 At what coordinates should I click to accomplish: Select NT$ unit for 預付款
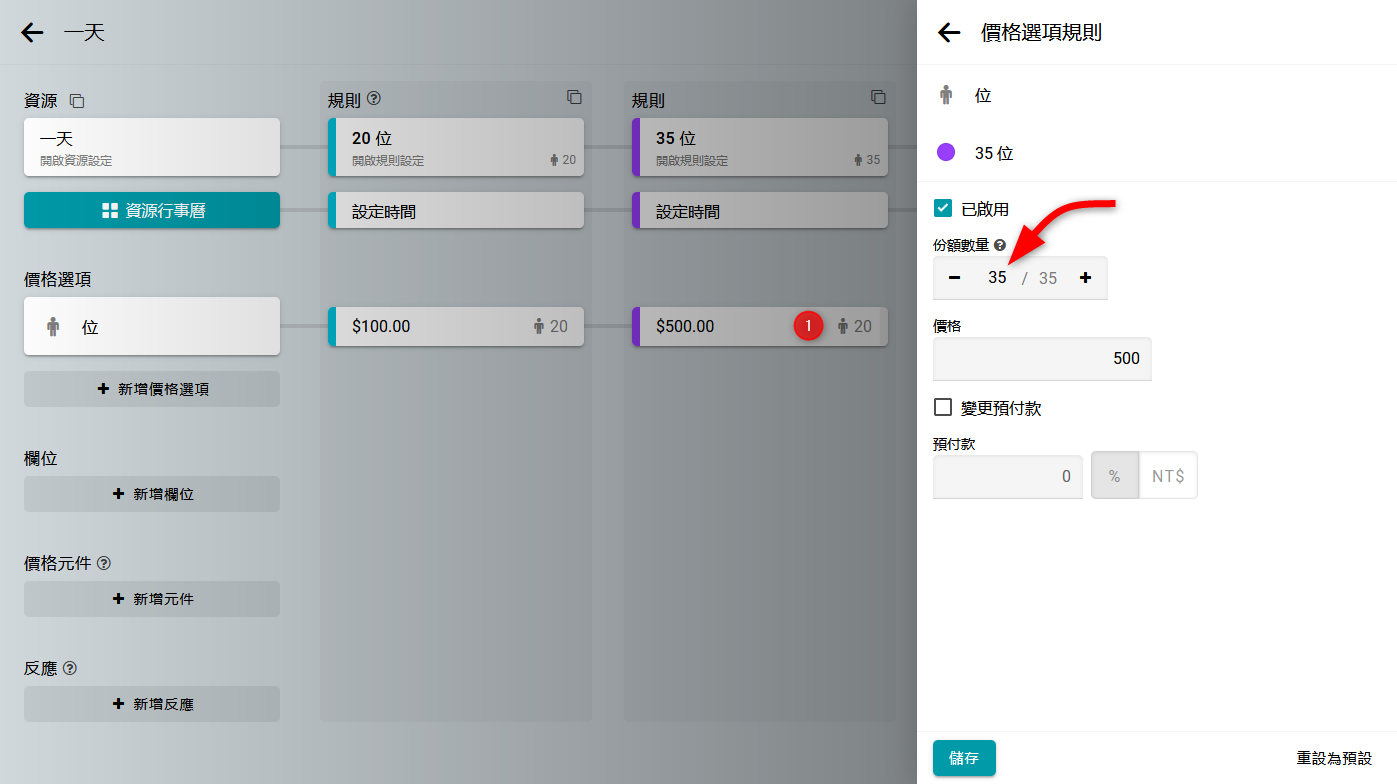click(1167, 476)
